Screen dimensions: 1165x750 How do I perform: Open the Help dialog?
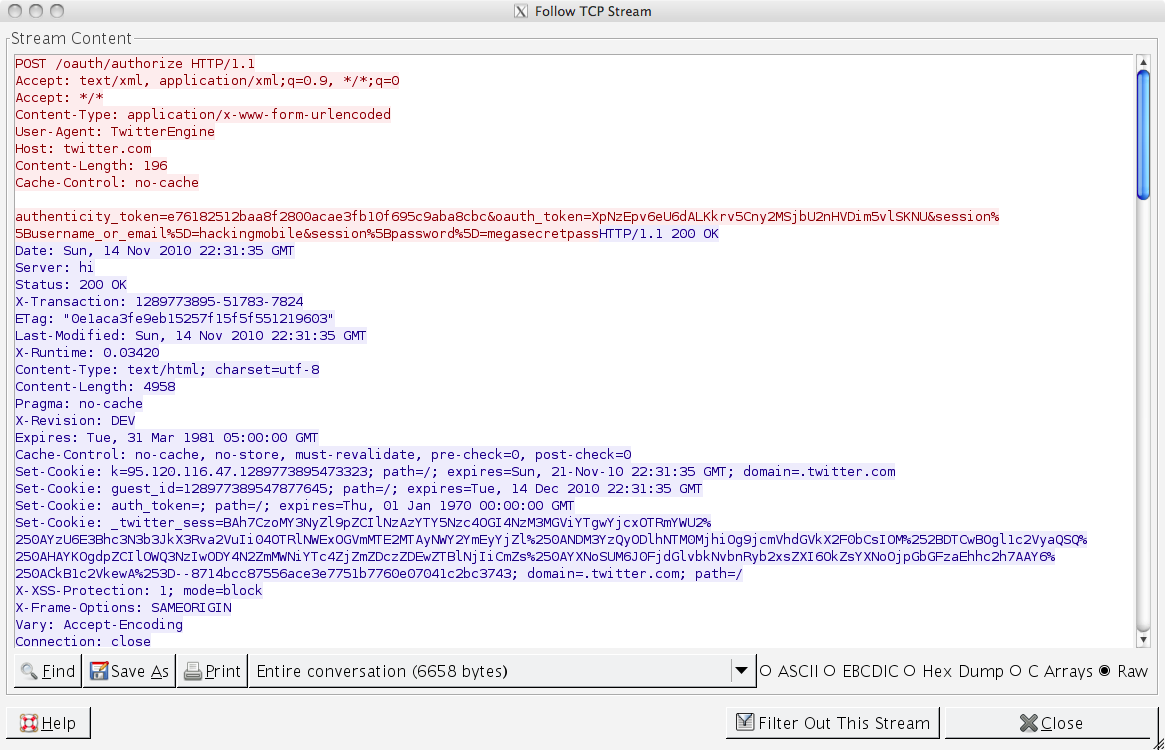click(48, 722)
